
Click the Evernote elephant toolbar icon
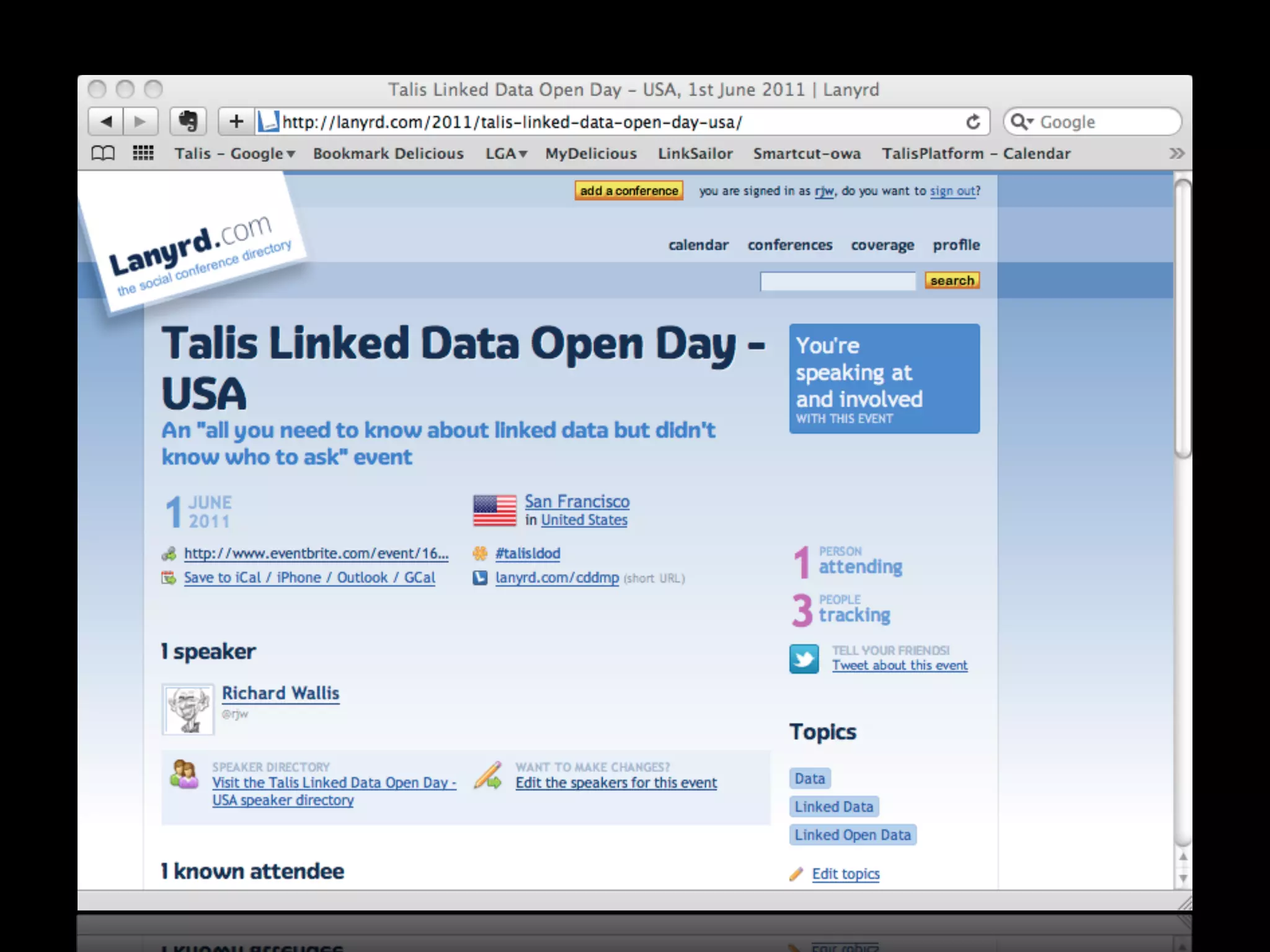tap(188, 121)
